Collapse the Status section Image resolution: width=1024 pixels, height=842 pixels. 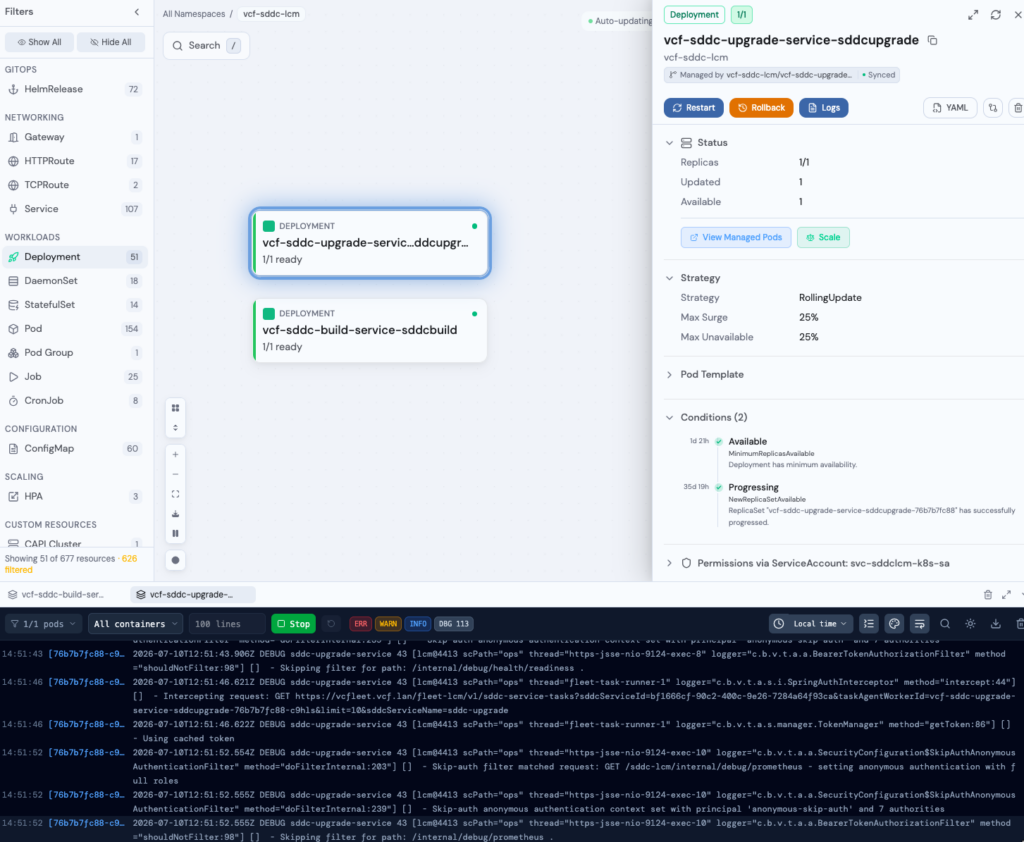tap(669, 142)
